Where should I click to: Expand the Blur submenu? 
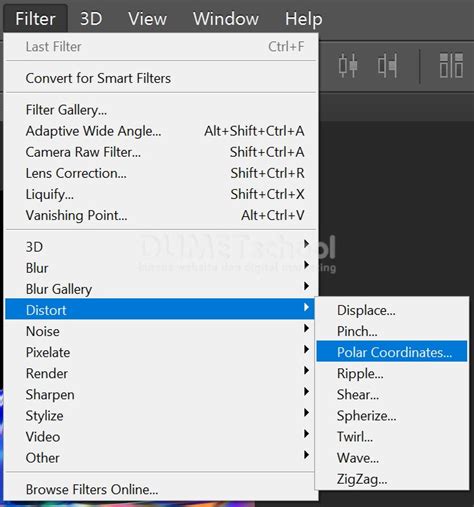coord(160,268)
